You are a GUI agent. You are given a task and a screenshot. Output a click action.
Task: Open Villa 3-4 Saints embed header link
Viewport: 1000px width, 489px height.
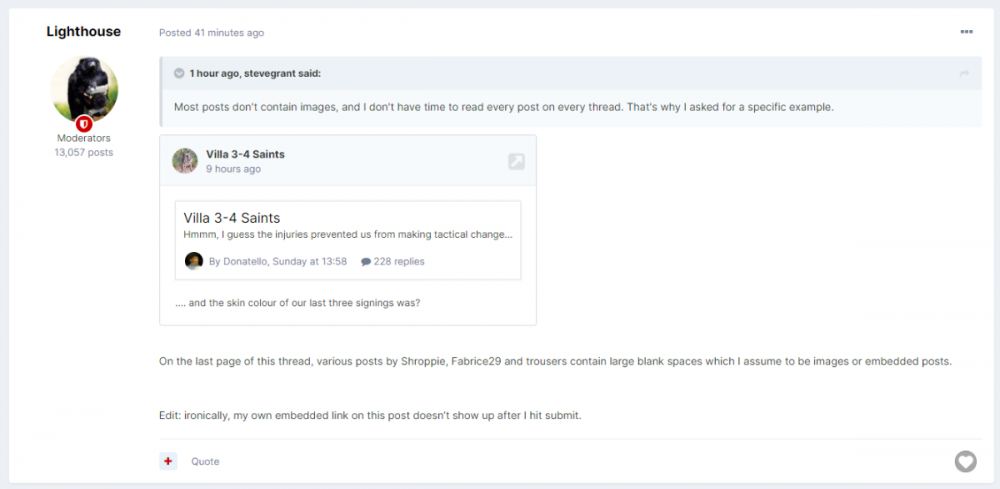tap(245, 154)
